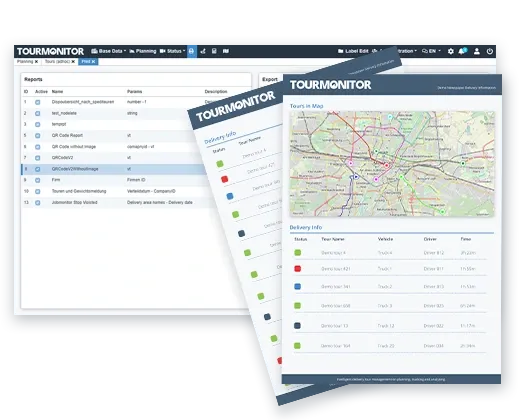The image size is (519, 420).
Task: Open the user profile icon
Action: pos(477,51)
